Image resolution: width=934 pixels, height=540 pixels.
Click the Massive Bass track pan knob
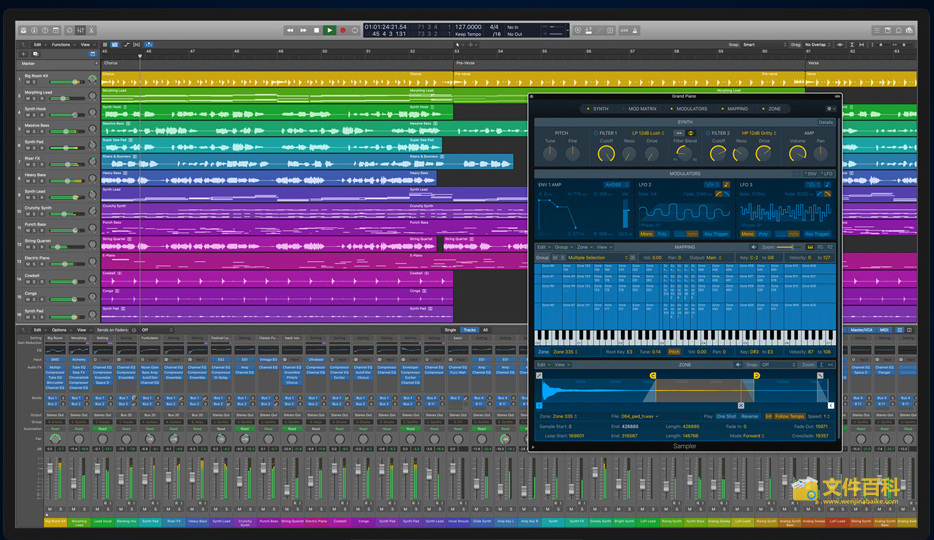pyautogui.click(x=92, y=129)
